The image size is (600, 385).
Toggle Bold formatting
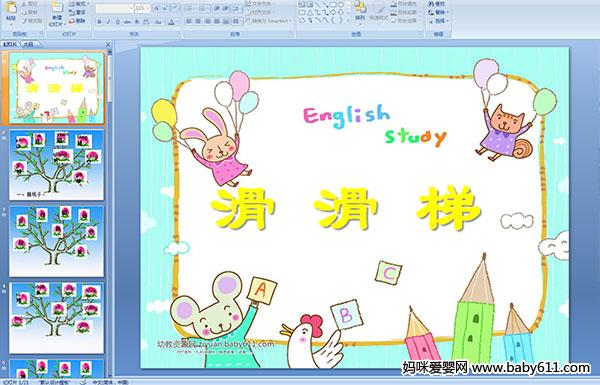100,22
